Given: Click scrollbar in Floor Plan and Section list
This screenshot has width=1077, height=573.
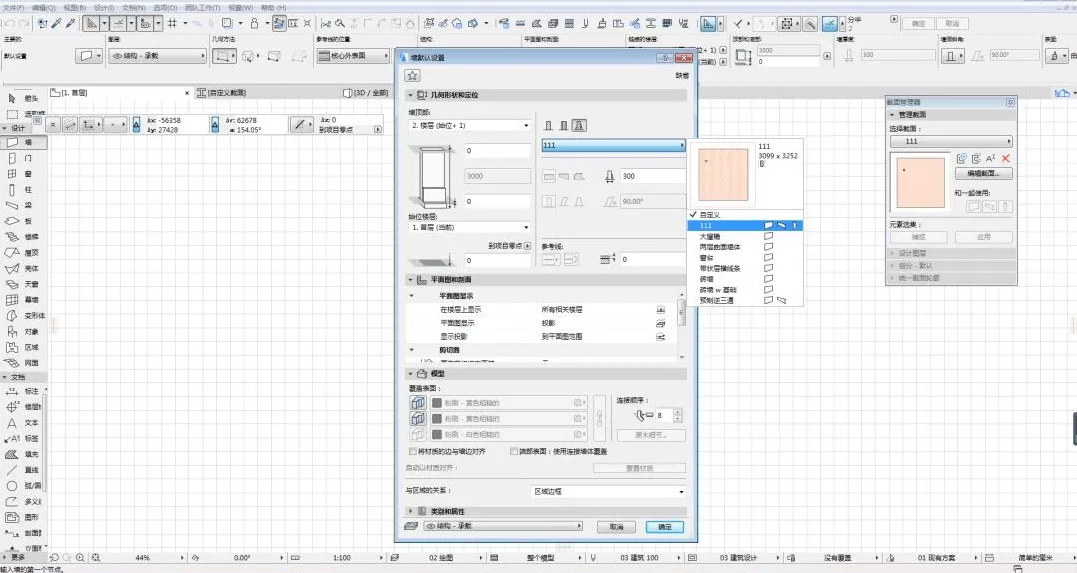Looking at the screenshot, I should (681, 312).
